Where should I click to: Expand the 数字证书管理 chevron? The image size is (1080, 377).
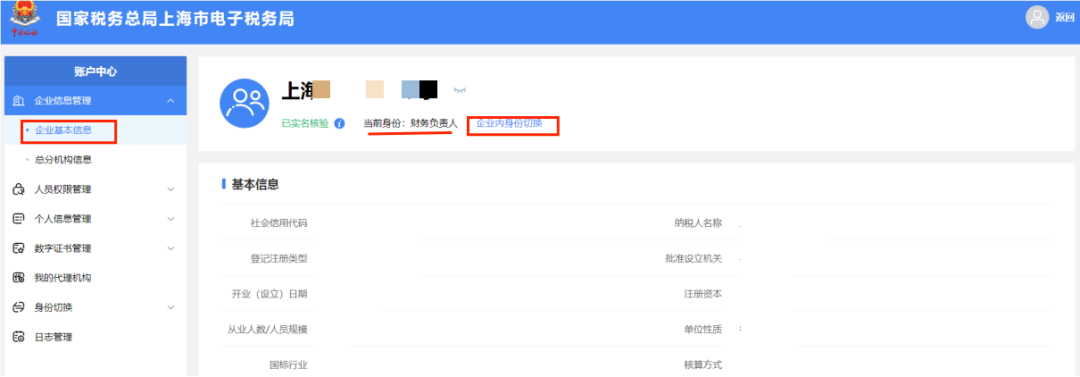point(171,249)
